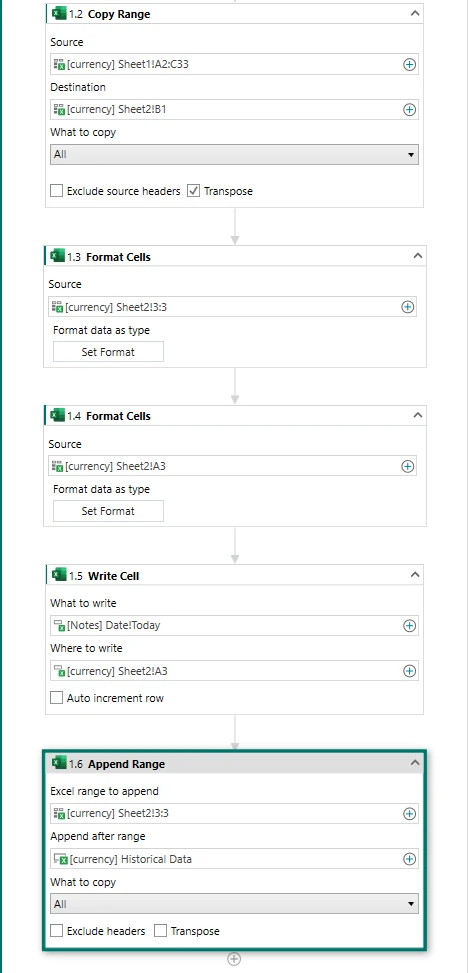The width and height of the screenshot is (468, 973).
Task: Open 'What to copy' dropdown in Append Range
Action: tap(235, 904)
